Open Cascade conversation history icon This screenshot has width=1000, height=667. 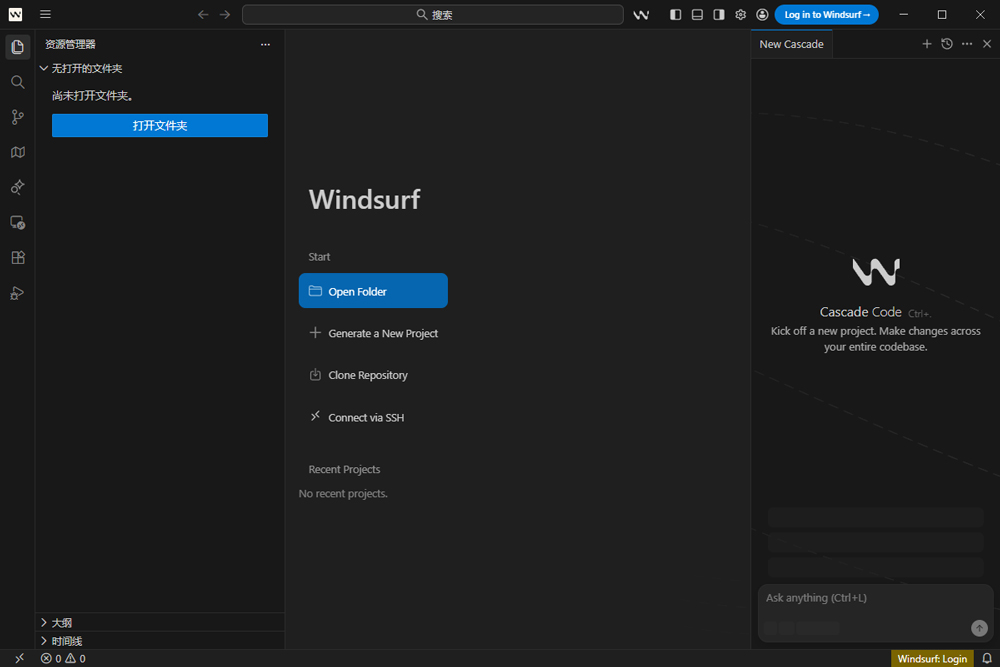pos(947,43)
